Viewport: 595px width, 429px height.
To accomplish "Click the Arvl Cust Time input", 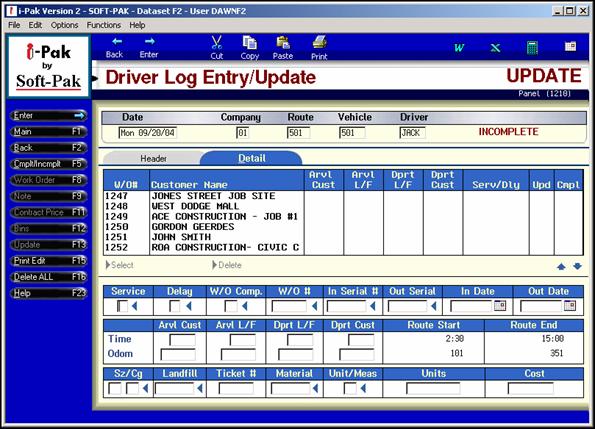I will tap(182, 339).
